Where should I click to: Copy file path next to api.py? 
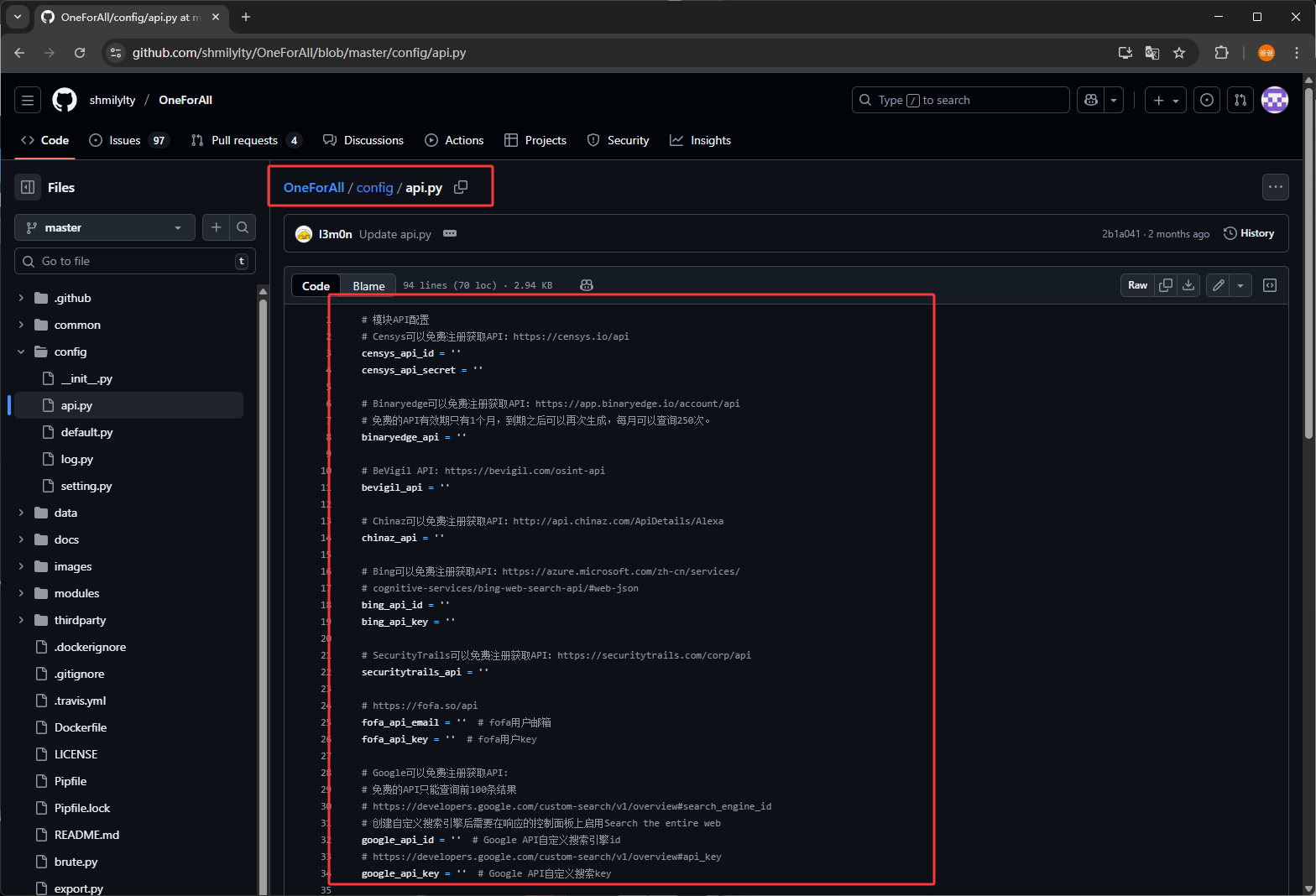[461, 187]
